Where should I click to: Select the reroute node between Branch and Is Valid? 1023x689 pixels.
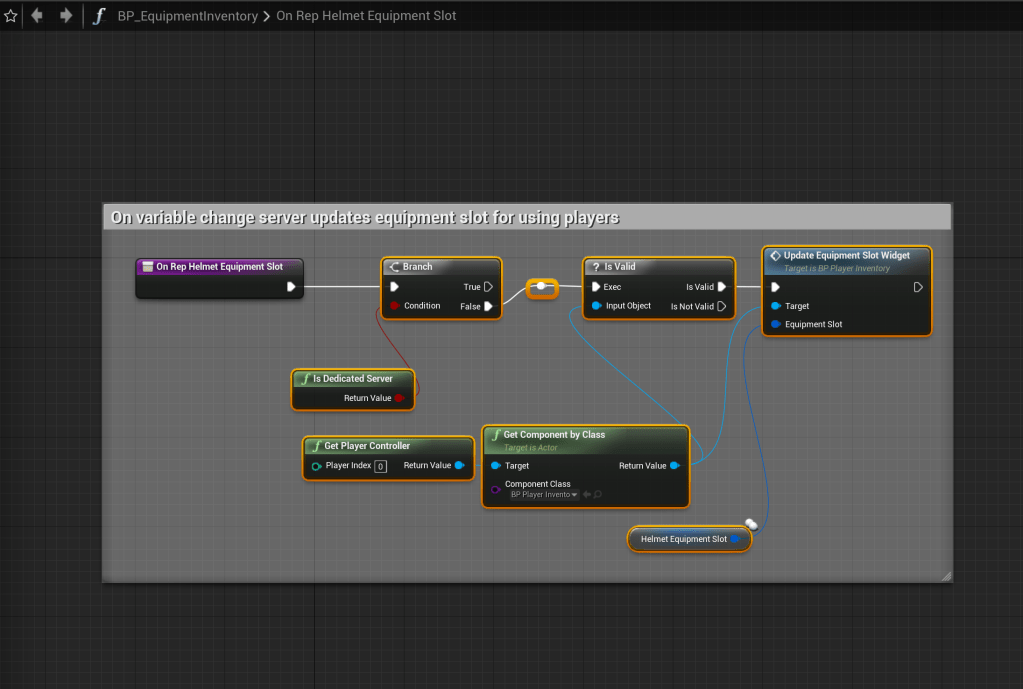[542, 287]
